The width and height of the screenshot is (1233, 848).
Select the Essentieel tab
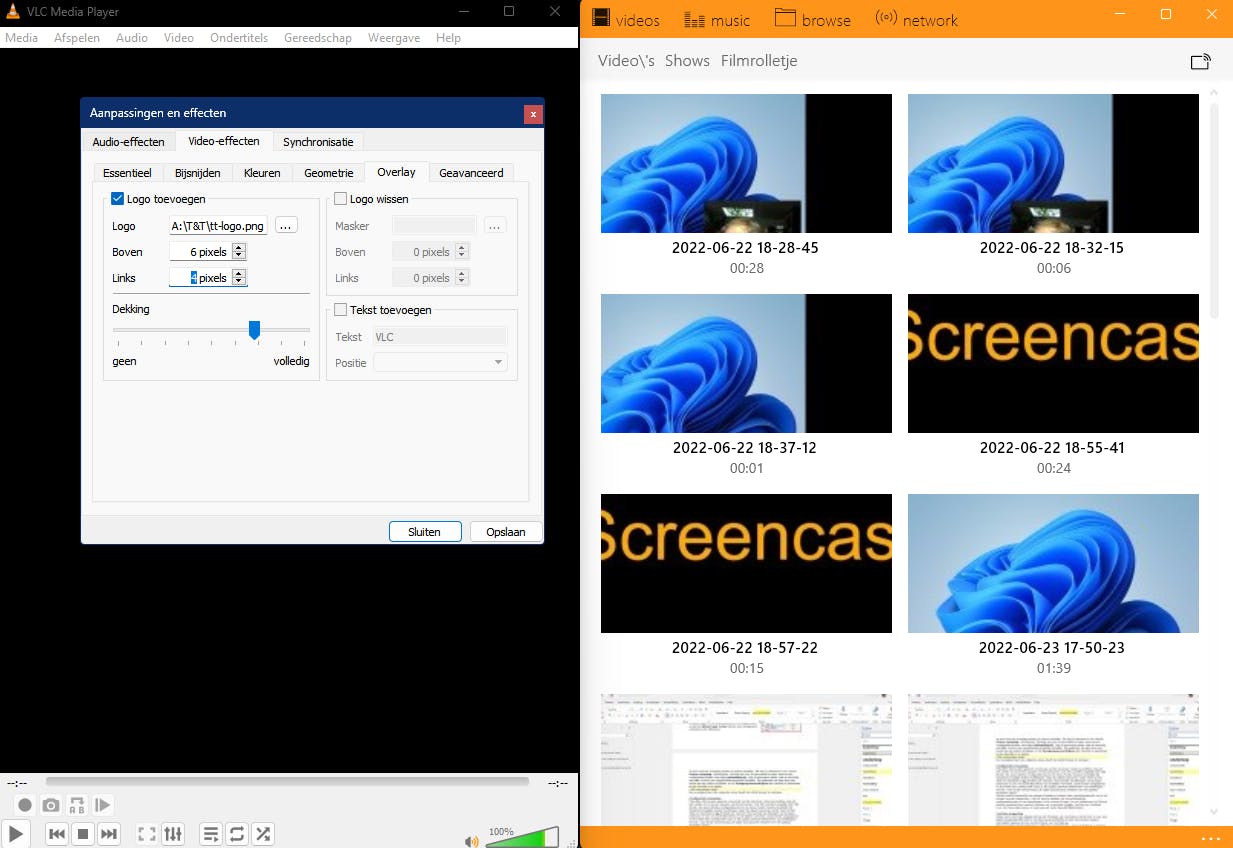click(x=127, y=173)
